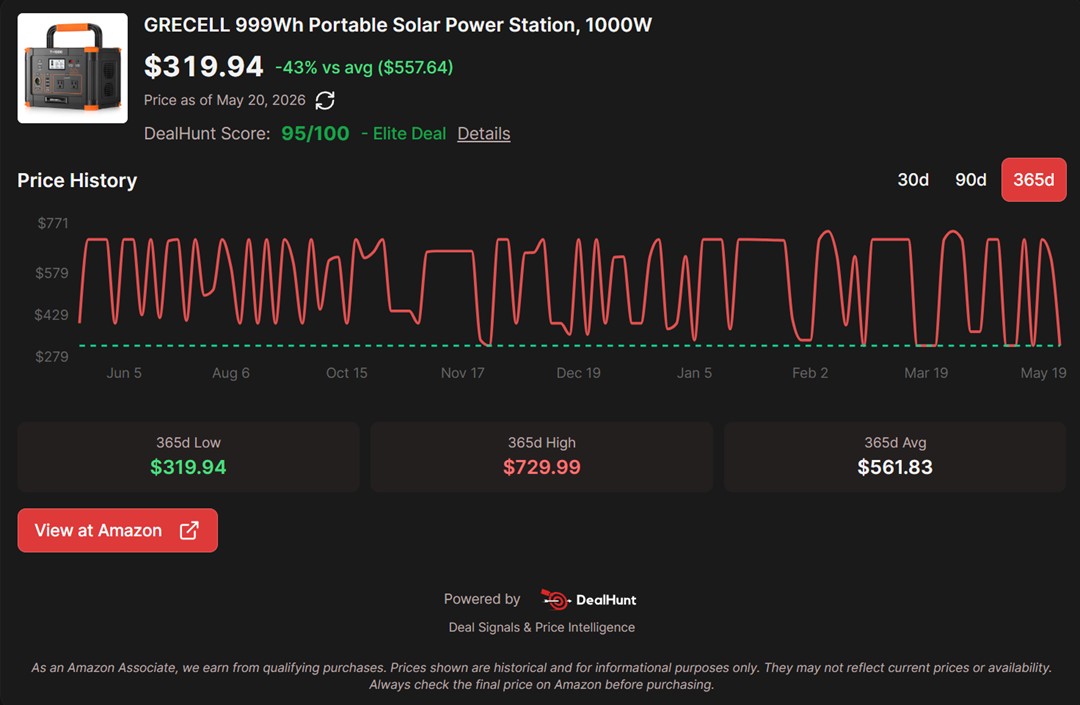This screenshot has width=1080, height=705.
Task: Click the Mar 19 date axis label
Action: click(926, 373)
